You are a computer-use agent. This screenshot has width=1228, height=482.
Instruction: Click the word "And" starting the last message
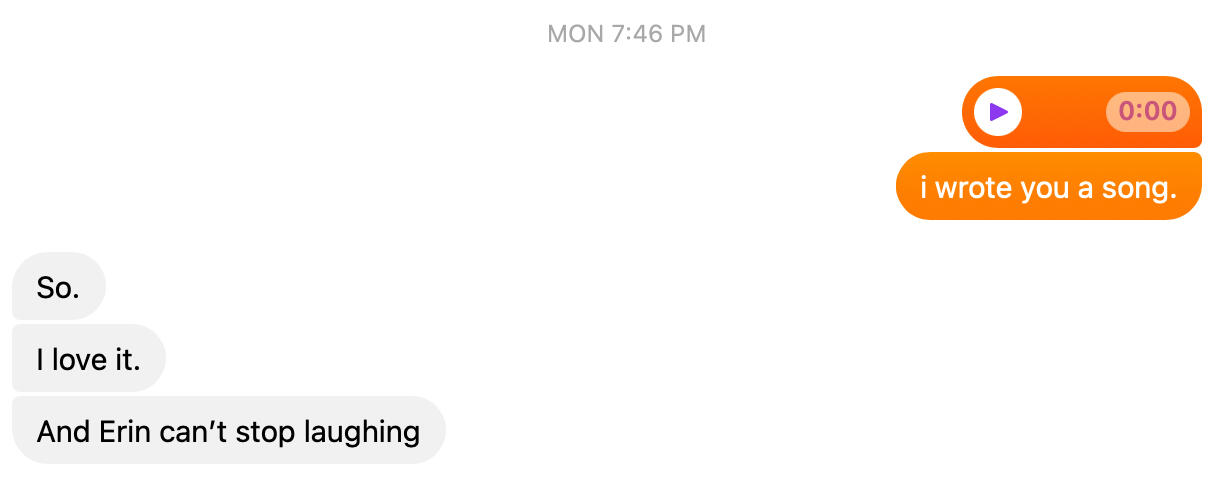click(x=62, y=431)
